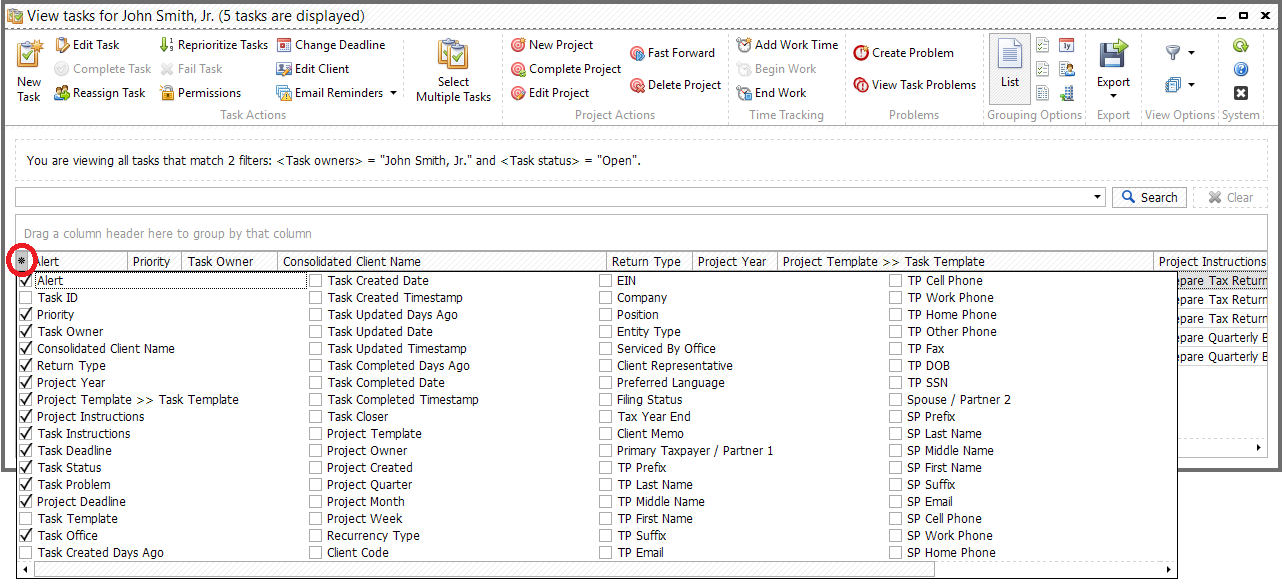Open the task Permissions option
Viewport: 1282px width, 581px height.
tap(200, 93)
